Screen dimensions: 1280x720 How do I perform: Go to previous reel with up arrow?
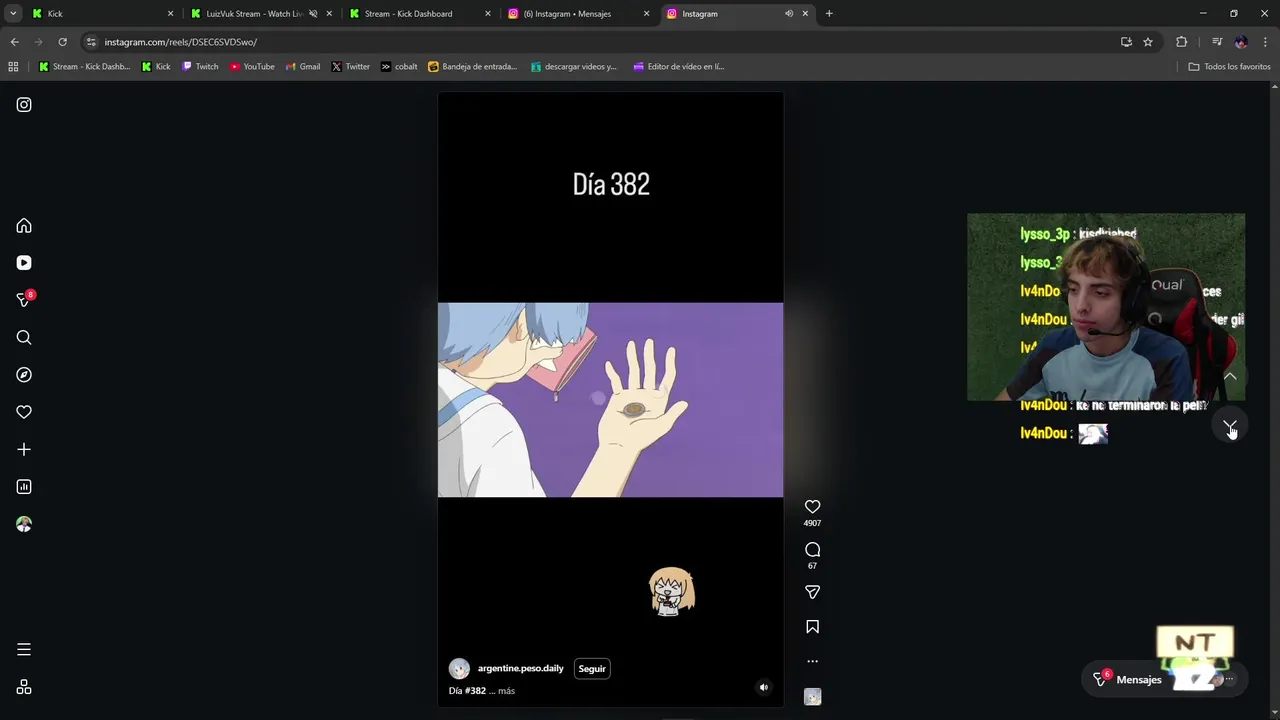pyautogui.click(x=1230, y=377)
